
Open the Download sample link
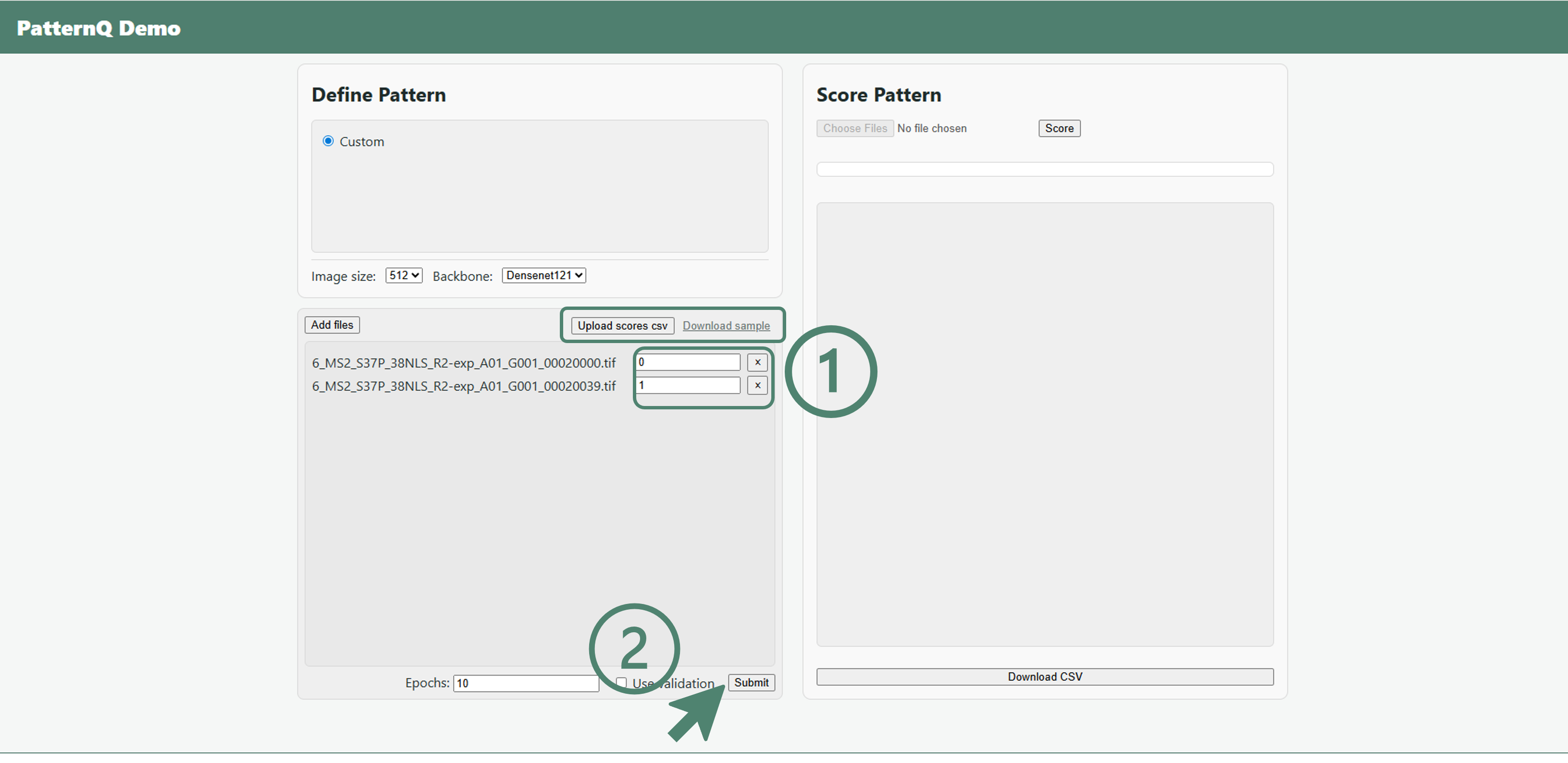coord(726,325)
